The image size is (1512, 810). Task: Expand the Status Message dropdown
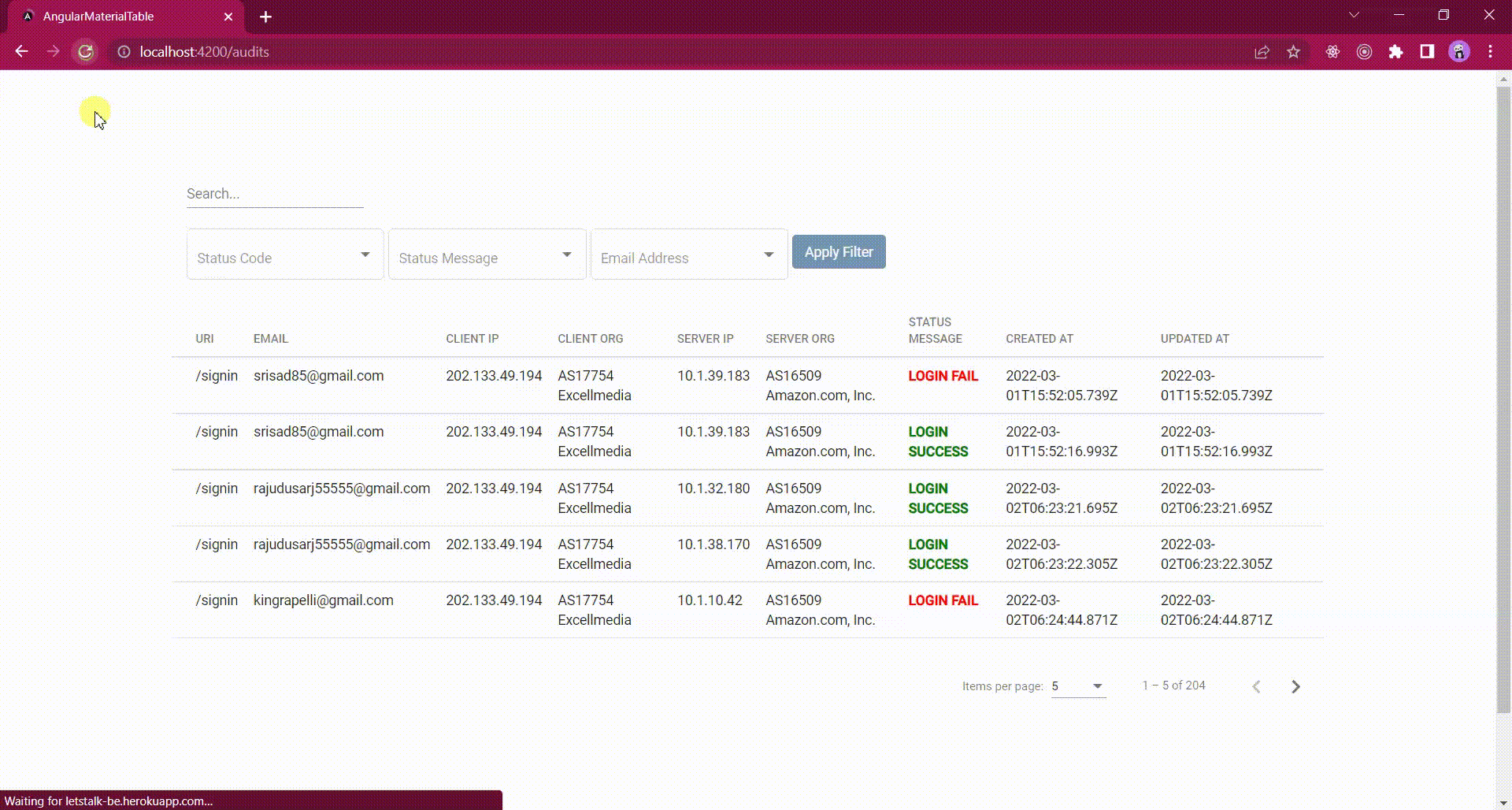tap(487, 255)
